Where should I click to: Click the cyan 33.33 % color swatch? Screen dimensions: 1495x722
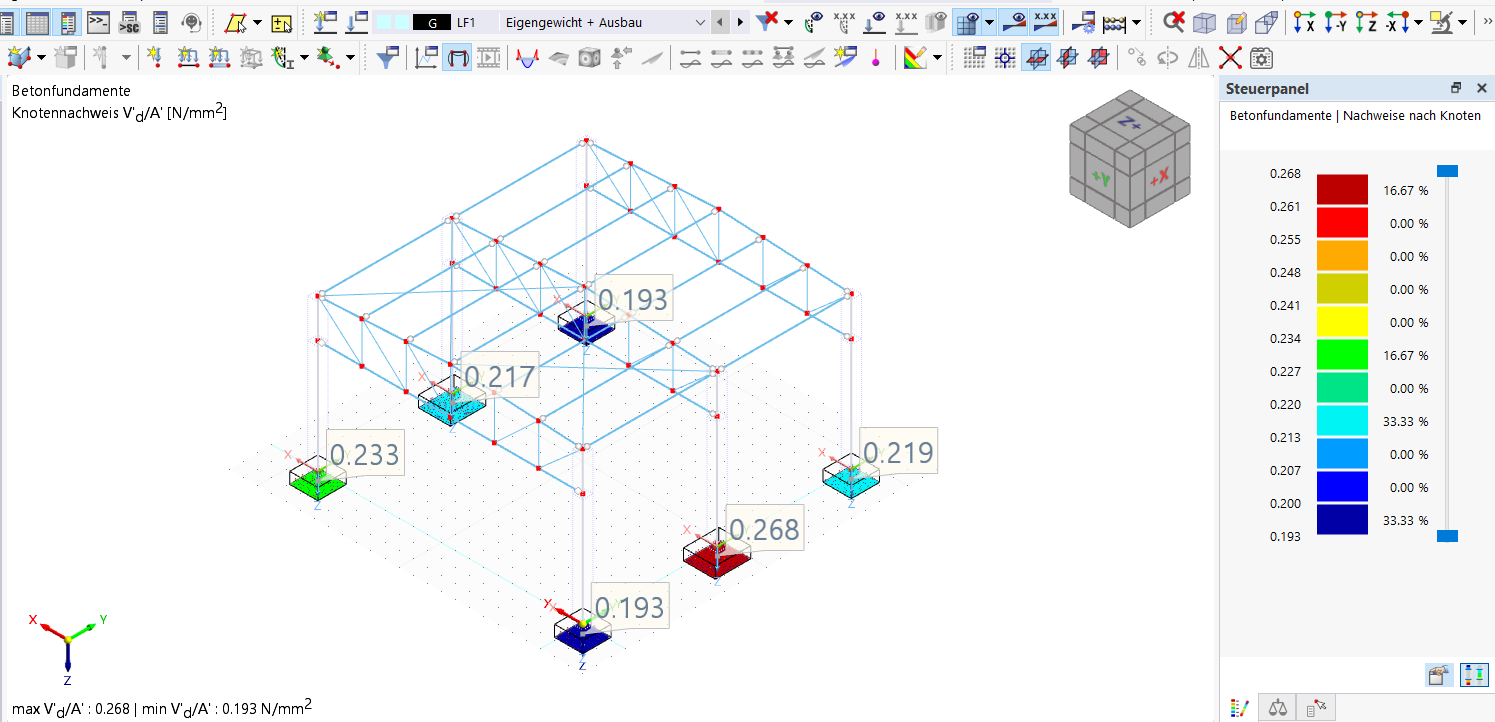point(1342,420)
